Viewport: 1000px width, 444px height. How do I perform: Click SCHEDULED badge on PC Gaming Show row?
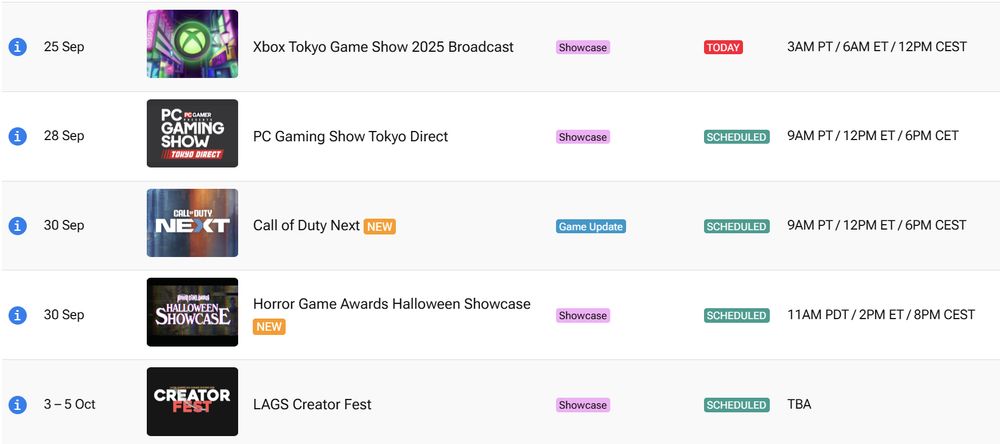737,137
